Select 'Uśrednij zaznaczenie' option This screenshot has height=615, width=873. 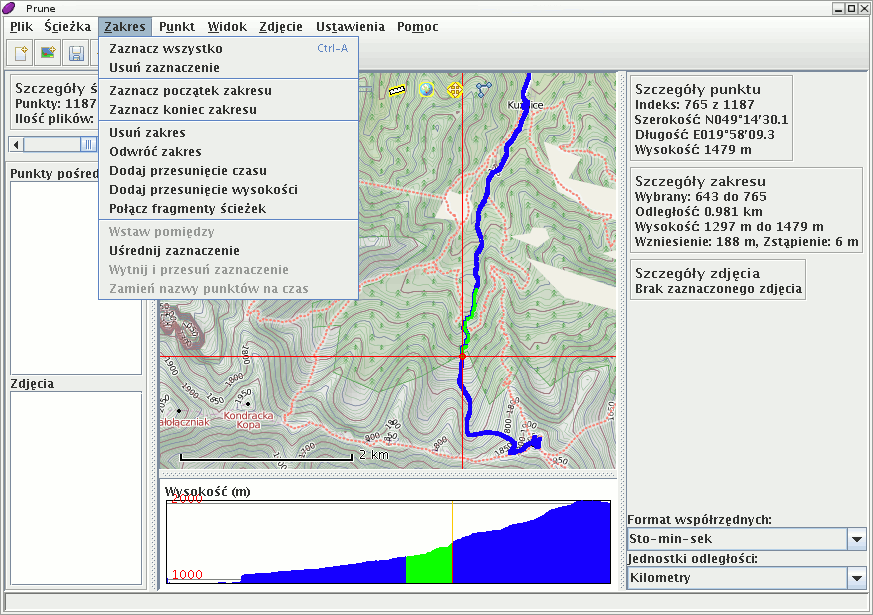coord(174,250)
